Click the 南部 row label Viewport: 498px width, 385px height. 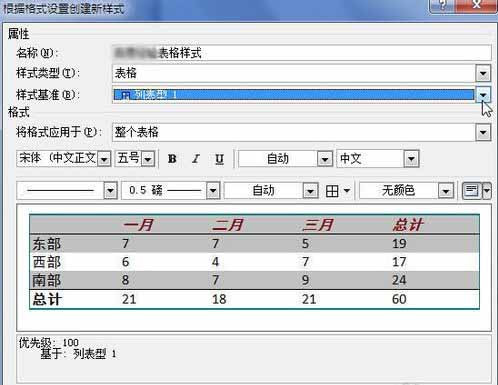(47, 280)
